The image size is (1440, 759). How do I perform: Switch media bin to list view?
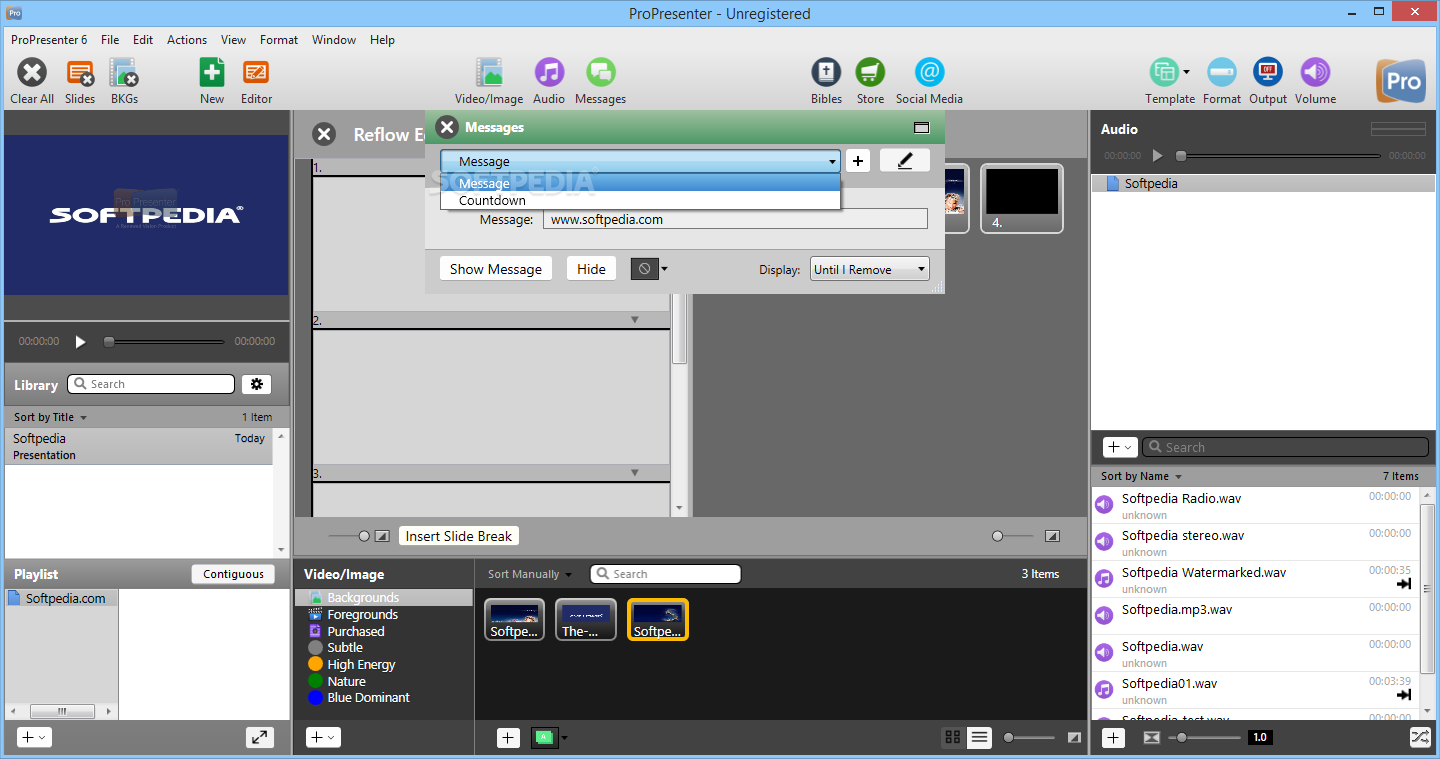click(979, 737)
